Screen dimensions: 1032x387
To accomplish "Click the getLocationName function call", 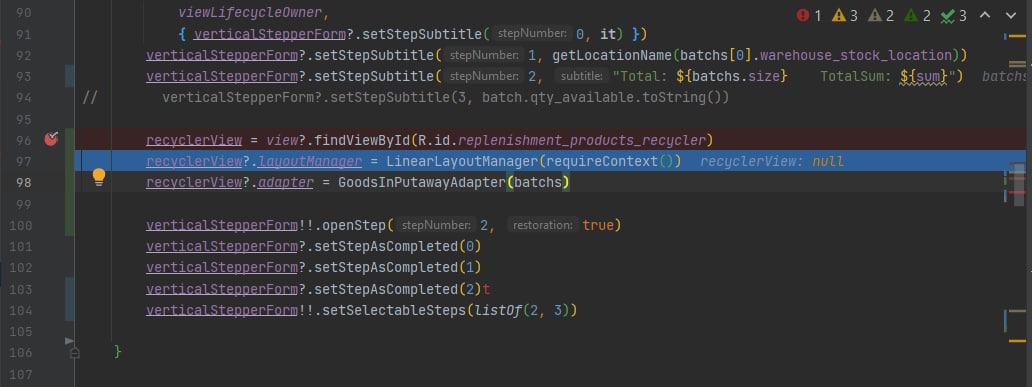I will click(612, 55).
